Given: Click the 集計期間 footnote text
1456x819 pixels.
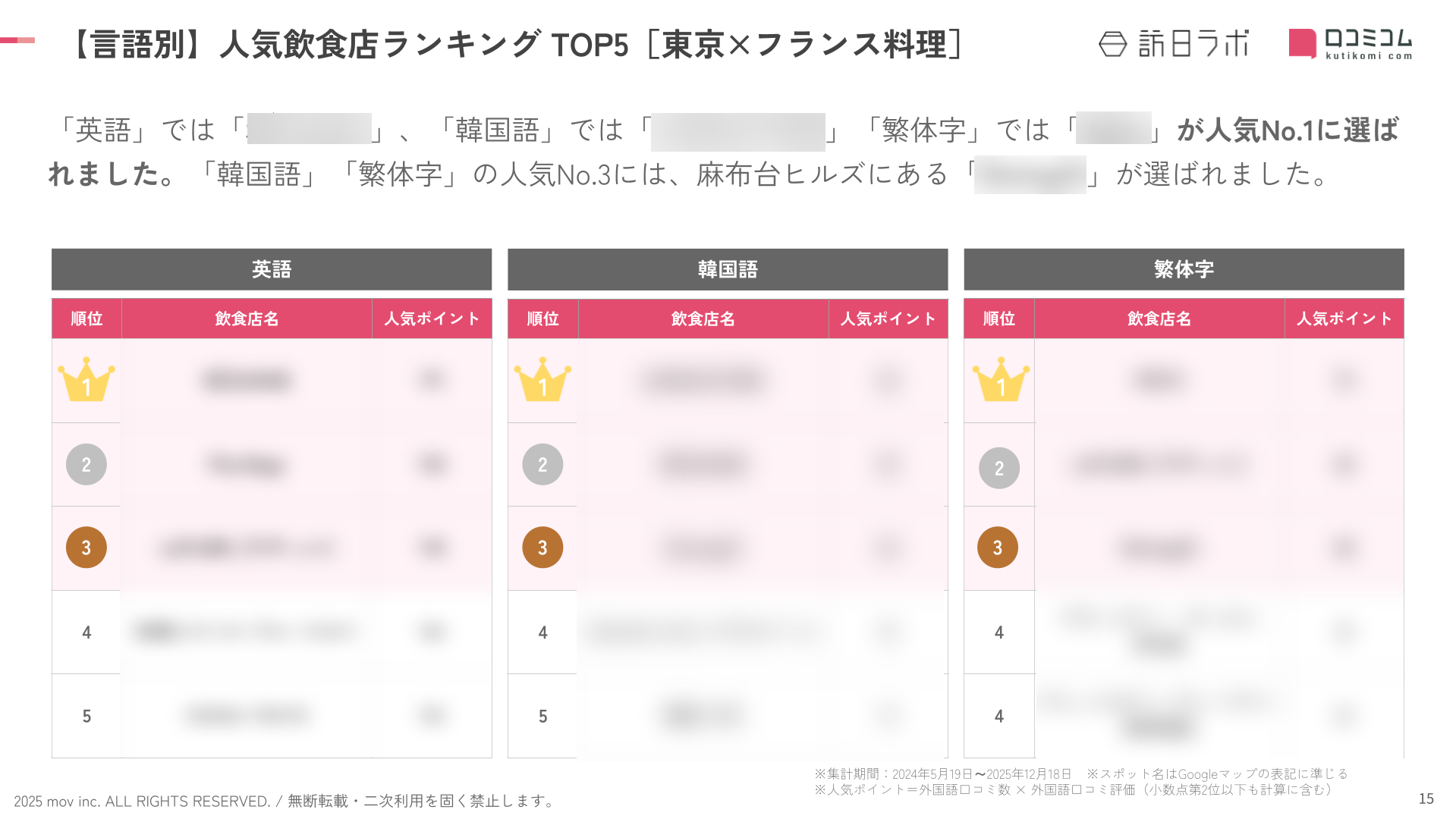Looking at the screenshot, I should pyautogui.click(x=943, y=773).
